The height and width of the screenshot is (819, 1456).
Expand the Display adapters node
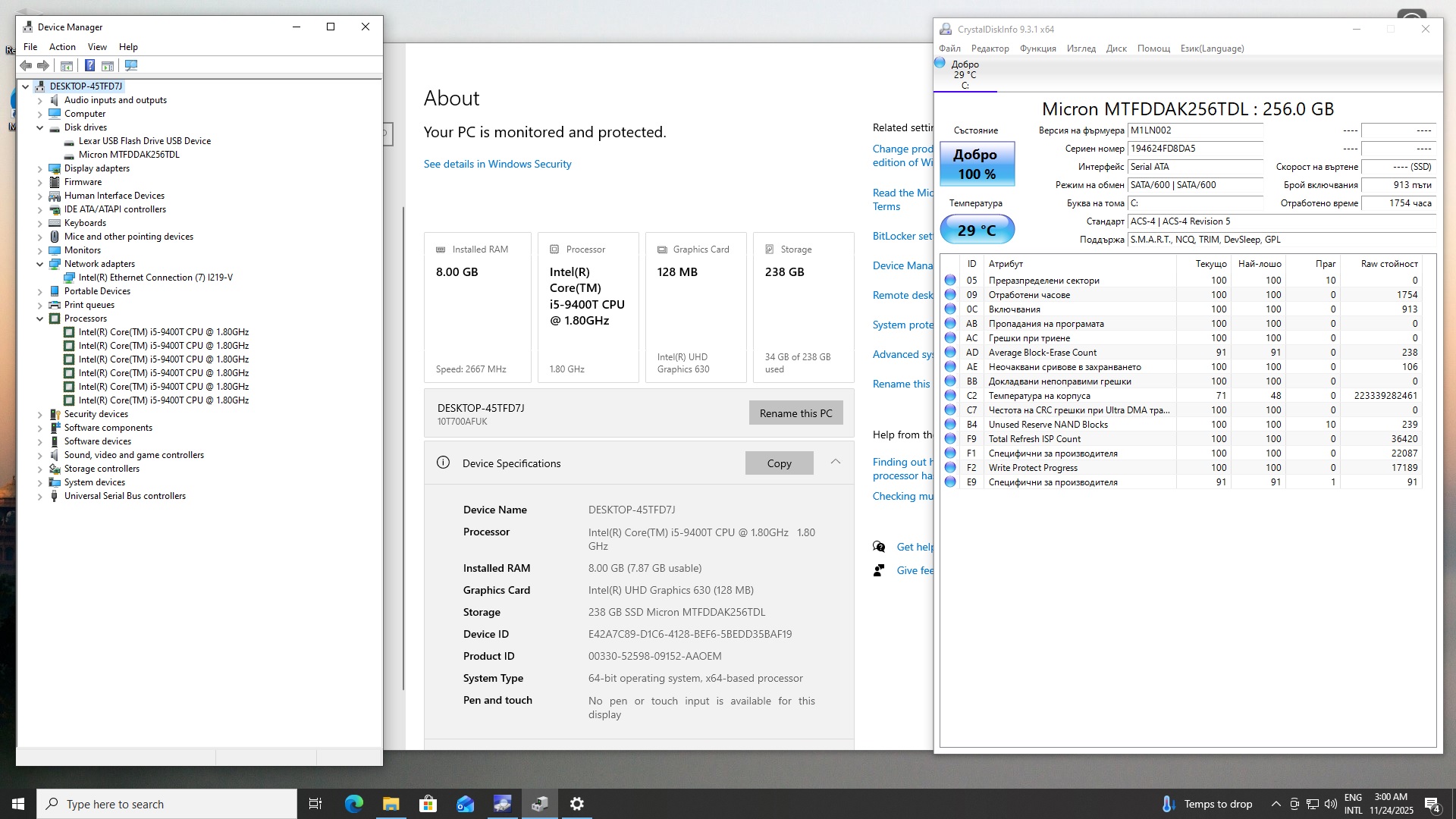pos(40,168)
